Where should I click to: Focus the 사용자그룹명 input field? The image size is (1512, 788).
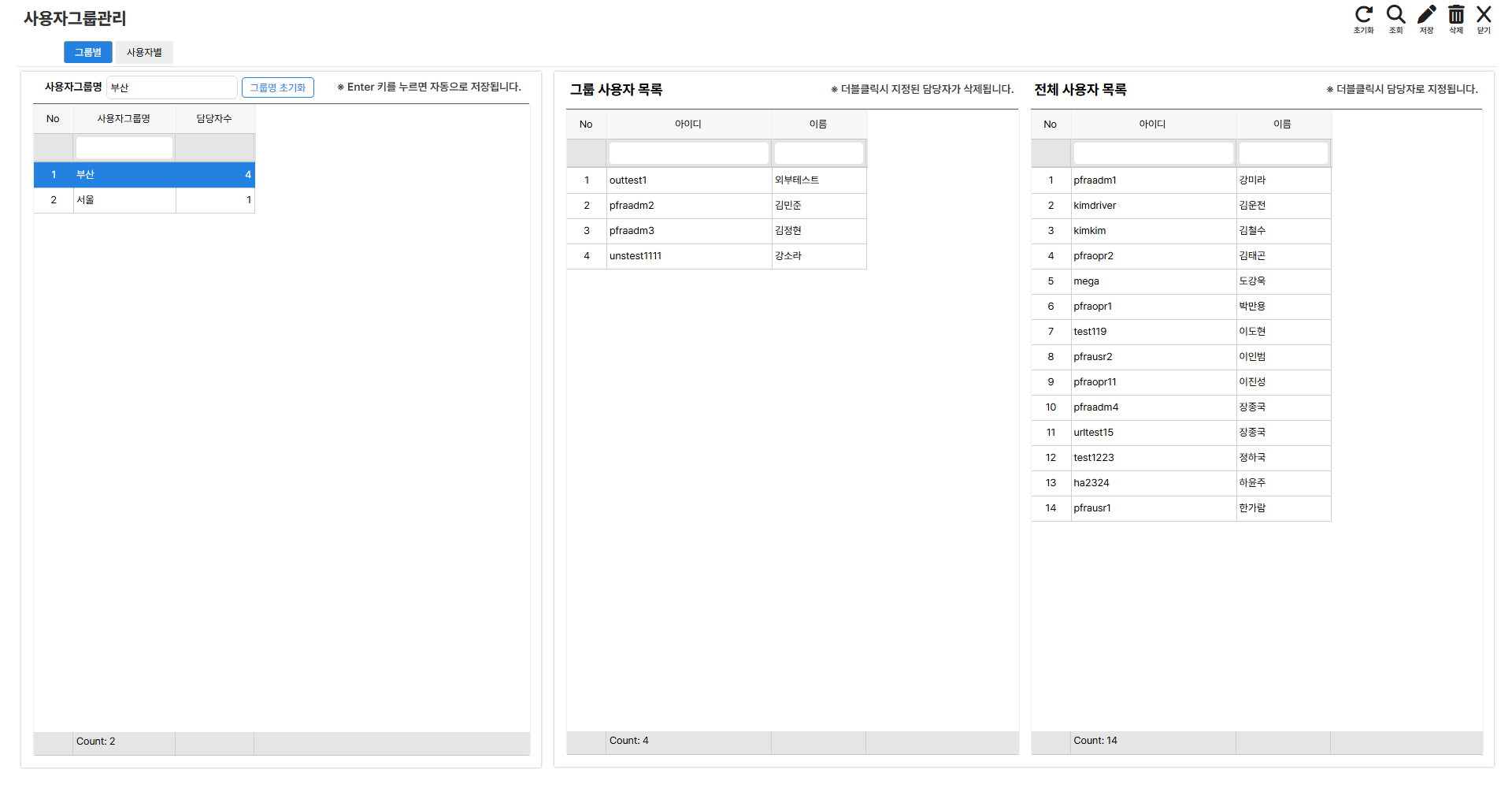[x=172, y=87]
